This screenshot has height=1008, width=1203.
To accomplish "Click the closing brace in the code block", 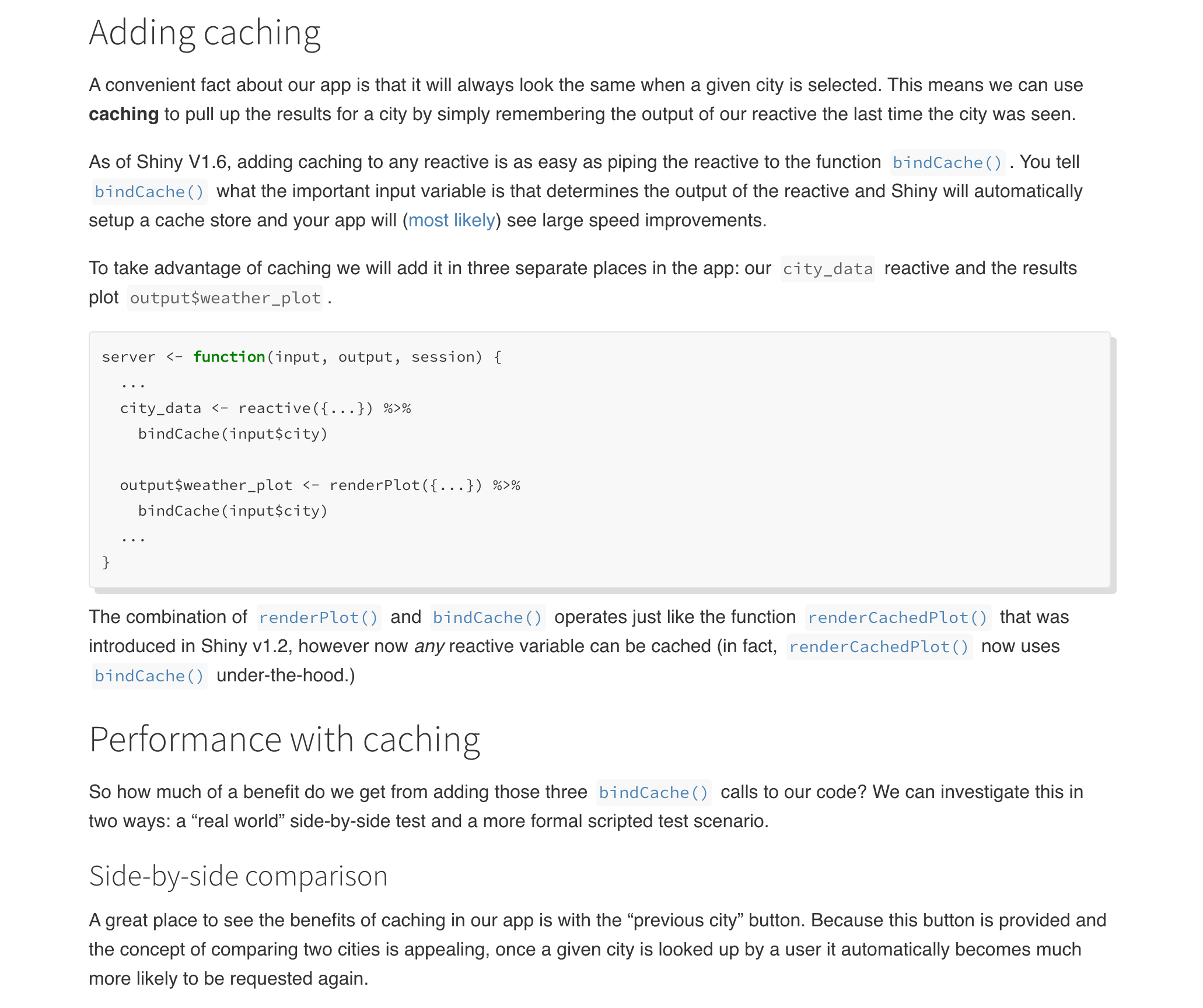I will coord(106,562).
